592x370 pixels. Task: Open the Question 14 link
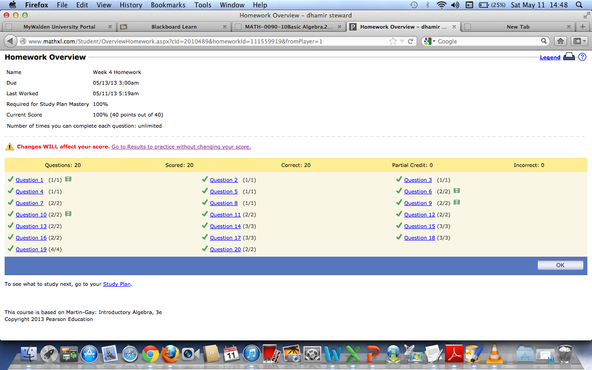tap(225, 226)
